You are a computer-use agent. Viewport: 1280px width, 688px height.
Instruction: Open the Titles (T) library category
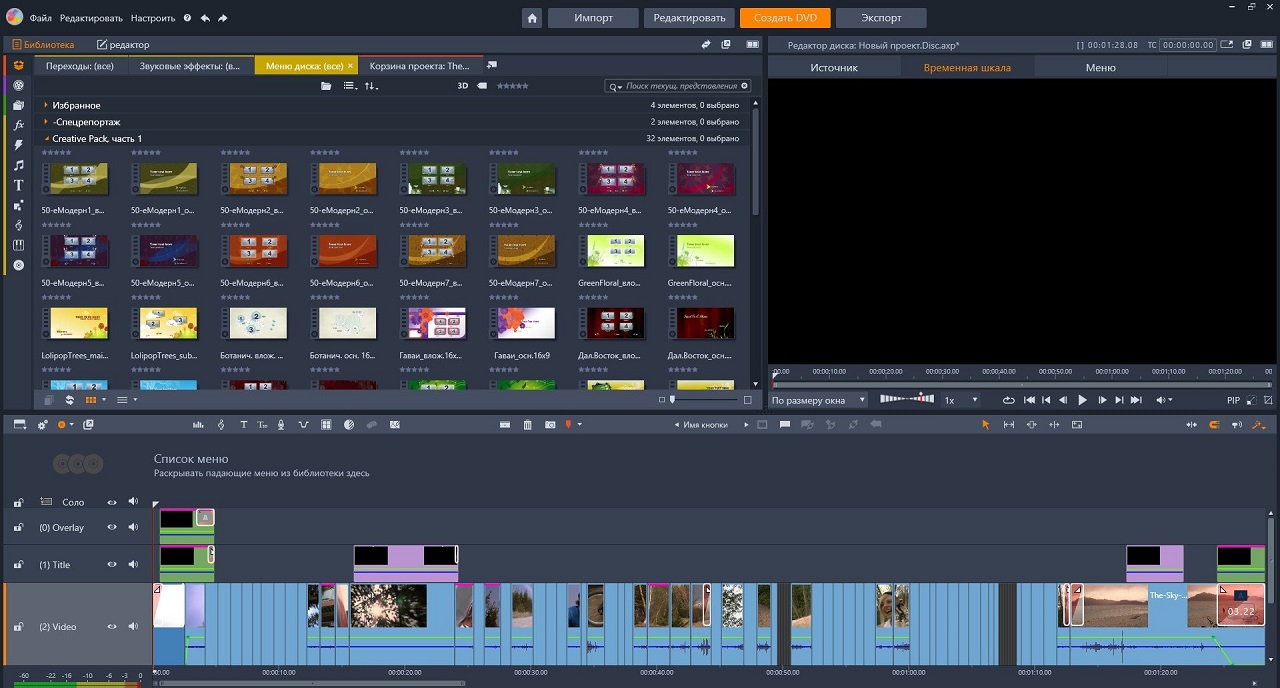[x=18, y=185]
